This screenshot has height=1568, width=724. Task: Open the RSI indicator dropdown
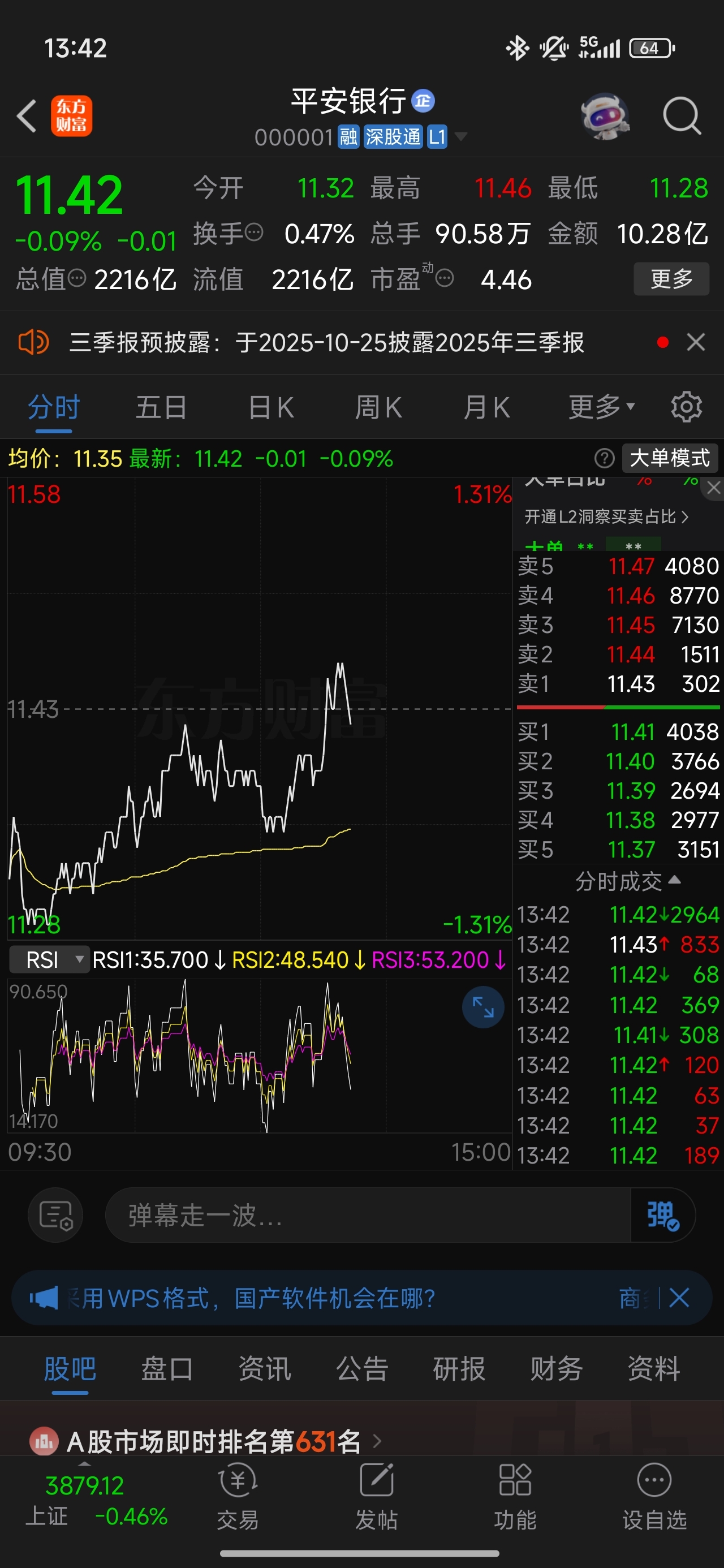(49, 959)
